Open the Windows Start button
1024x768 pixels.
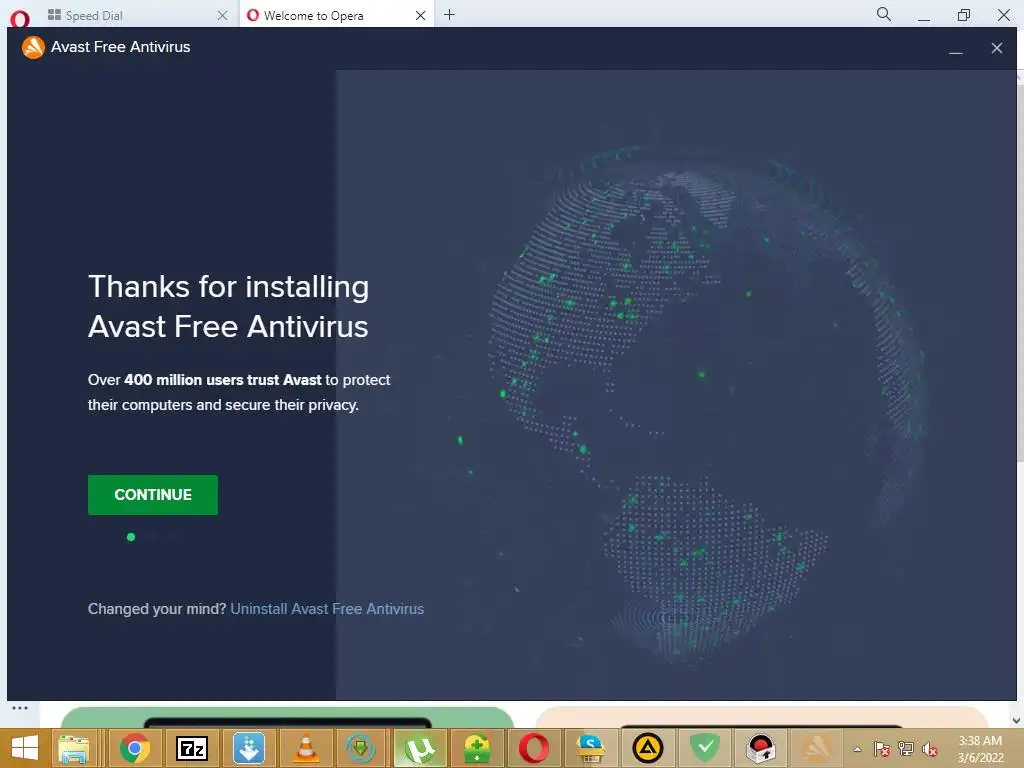[x=25, y=748]
